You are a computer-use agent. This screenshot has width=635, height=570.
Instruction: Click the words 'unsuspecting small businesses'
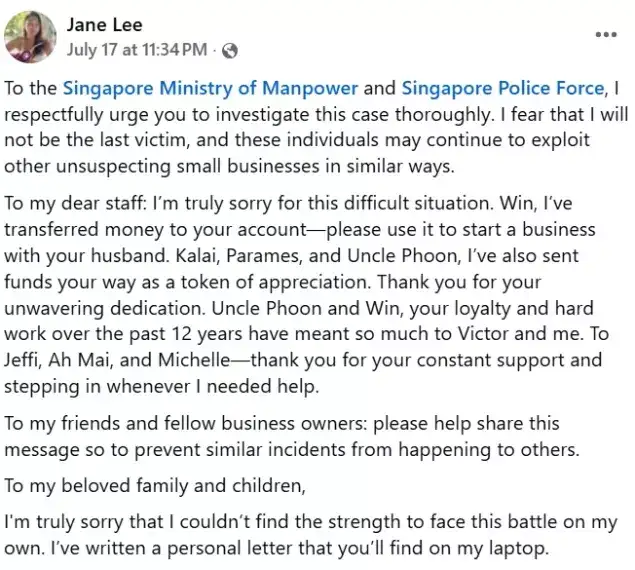188,167
